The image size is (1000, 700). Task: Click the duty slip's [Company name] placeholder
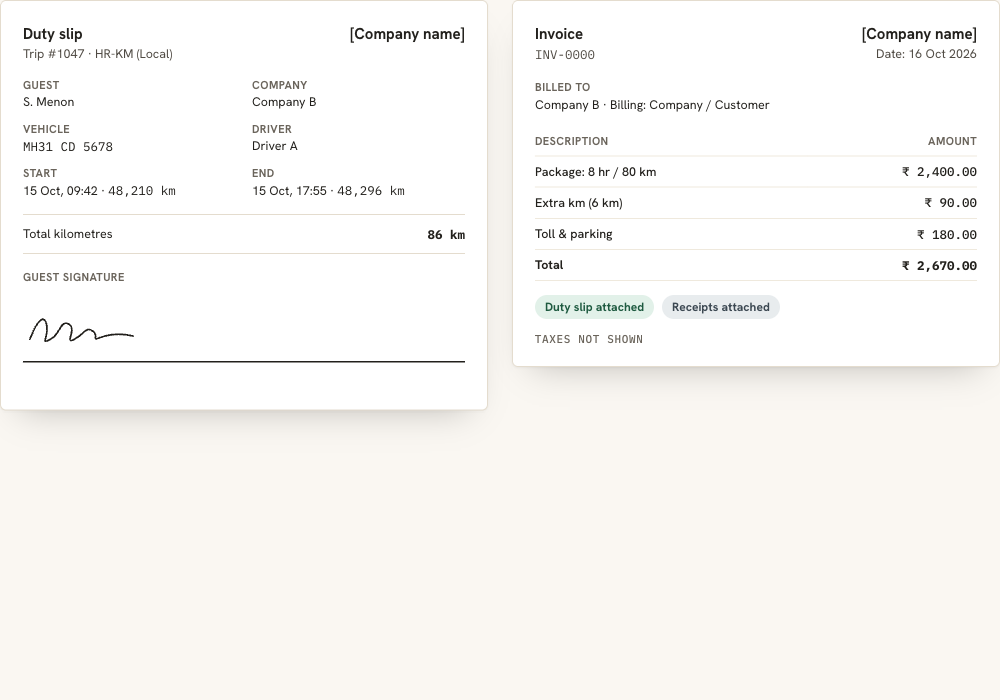coord(407,34)
